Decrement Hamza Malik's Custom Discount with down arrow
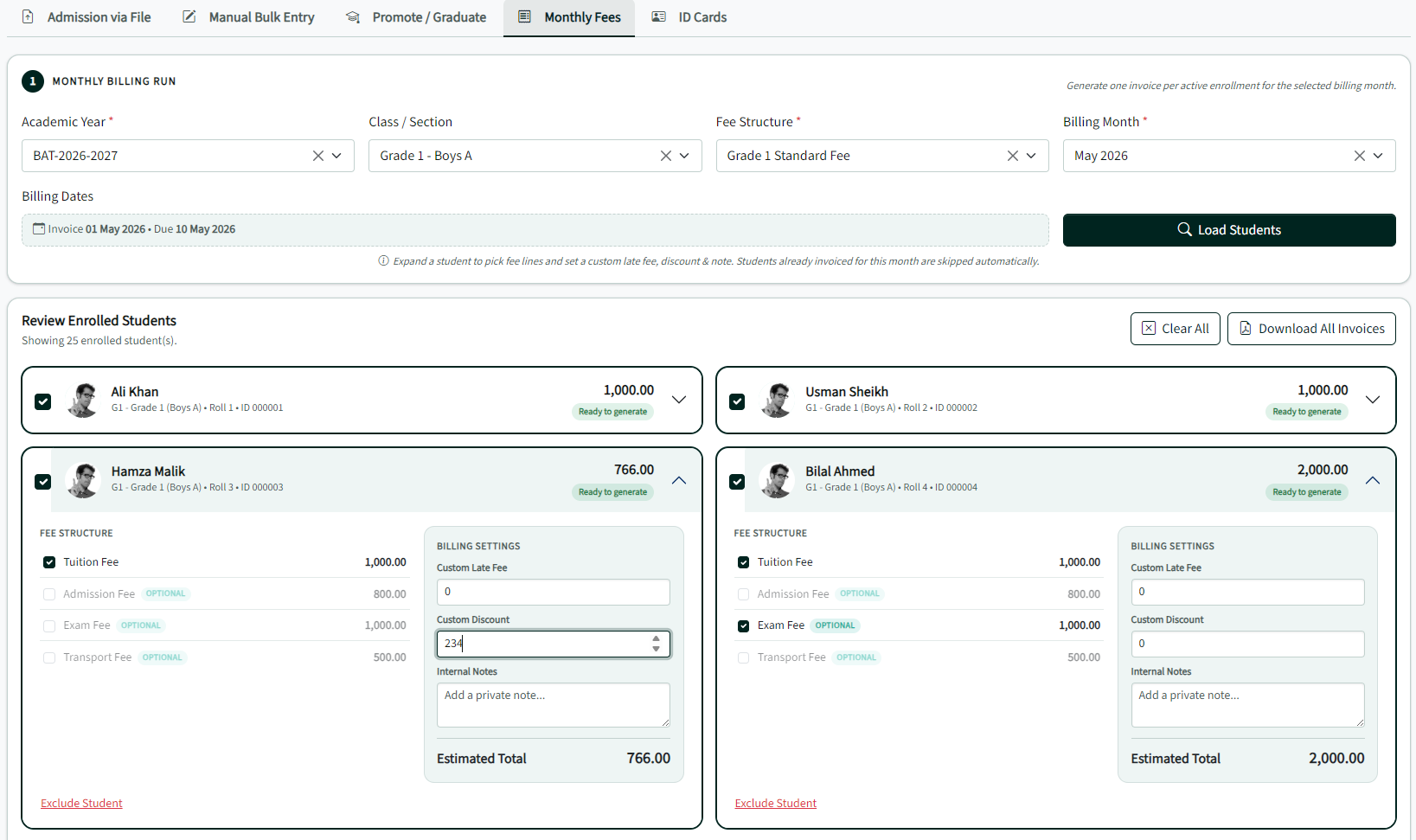The image size is (1416, 840). [657, 649]
